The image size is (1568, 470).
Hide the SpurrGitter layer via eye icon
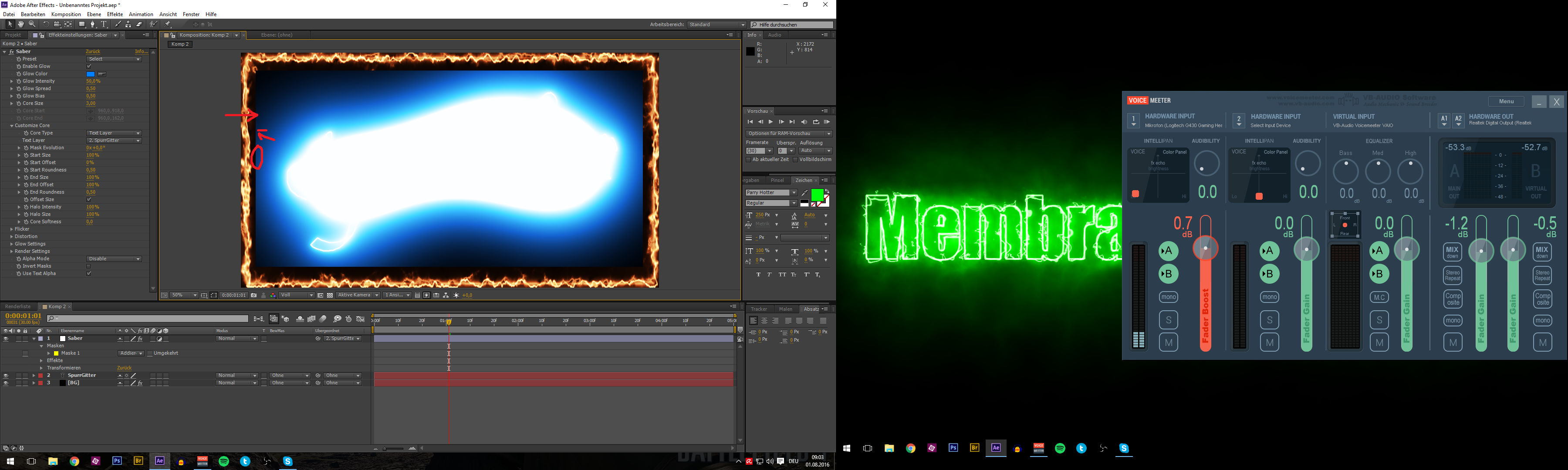6,376
